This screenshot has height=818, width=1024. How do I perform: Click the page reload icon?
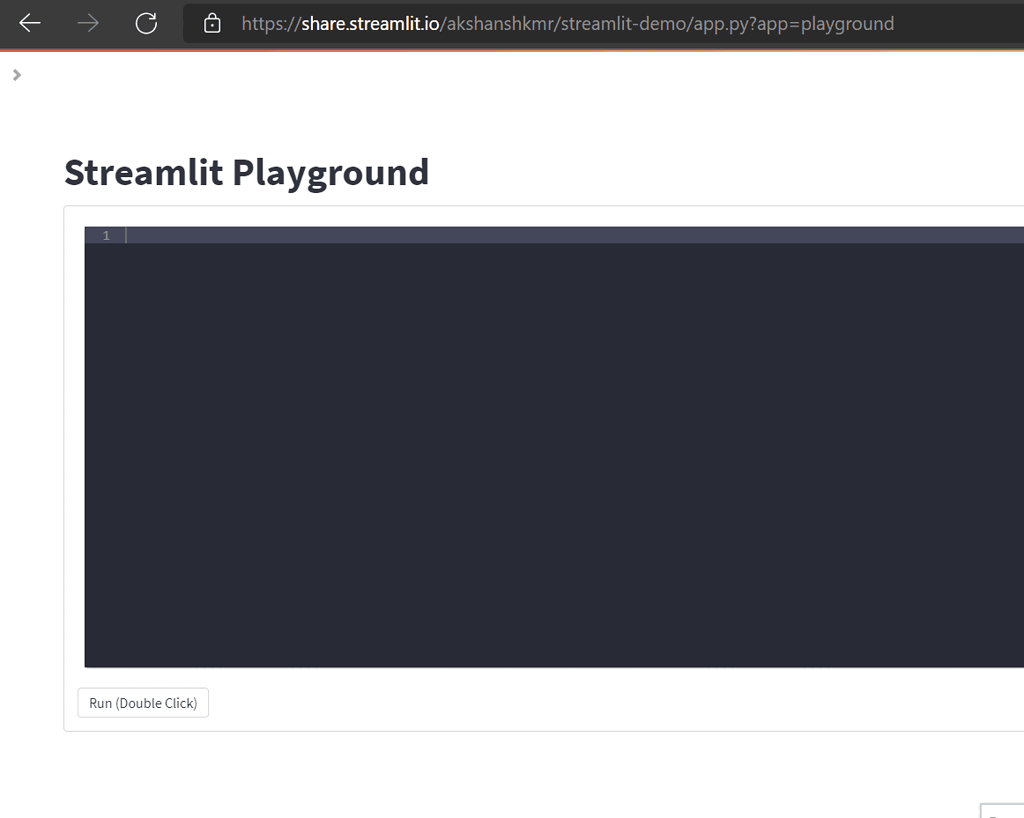point(146,23)
